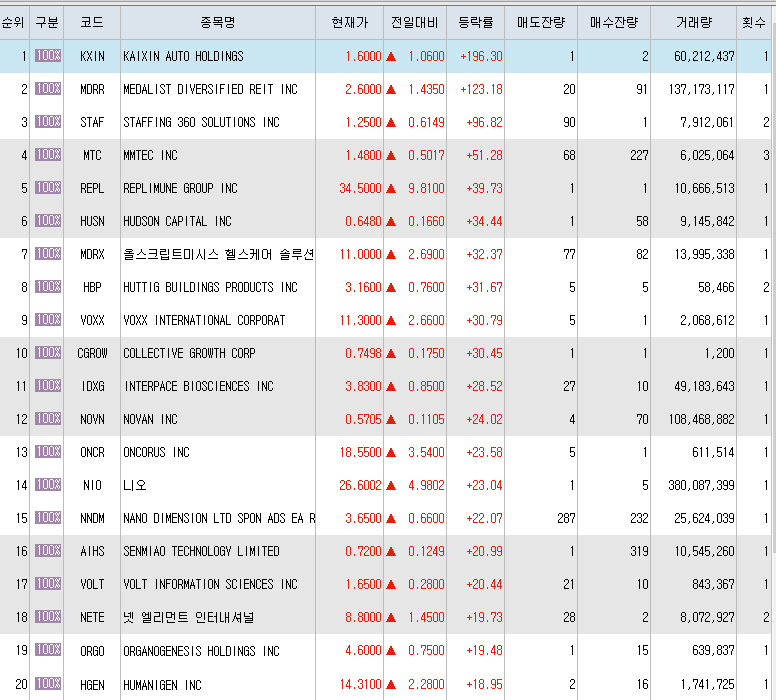Screen dimensions: 776x700
Task: Click the 100% badge in NNDM row
Action: click(48, 517)
